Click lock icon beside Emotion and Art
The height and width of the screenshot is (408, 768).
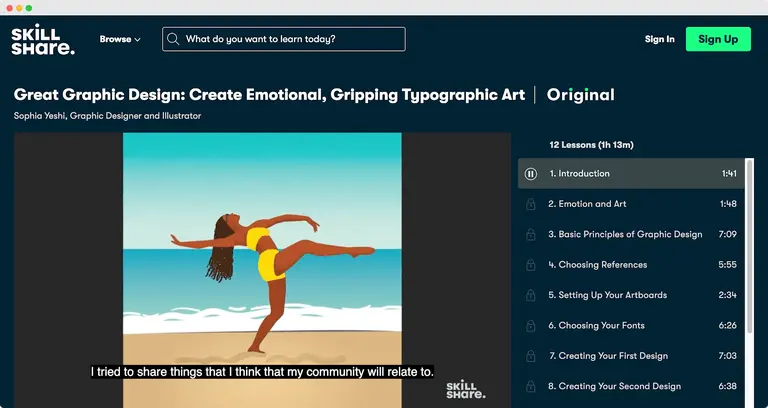(530, 204)
